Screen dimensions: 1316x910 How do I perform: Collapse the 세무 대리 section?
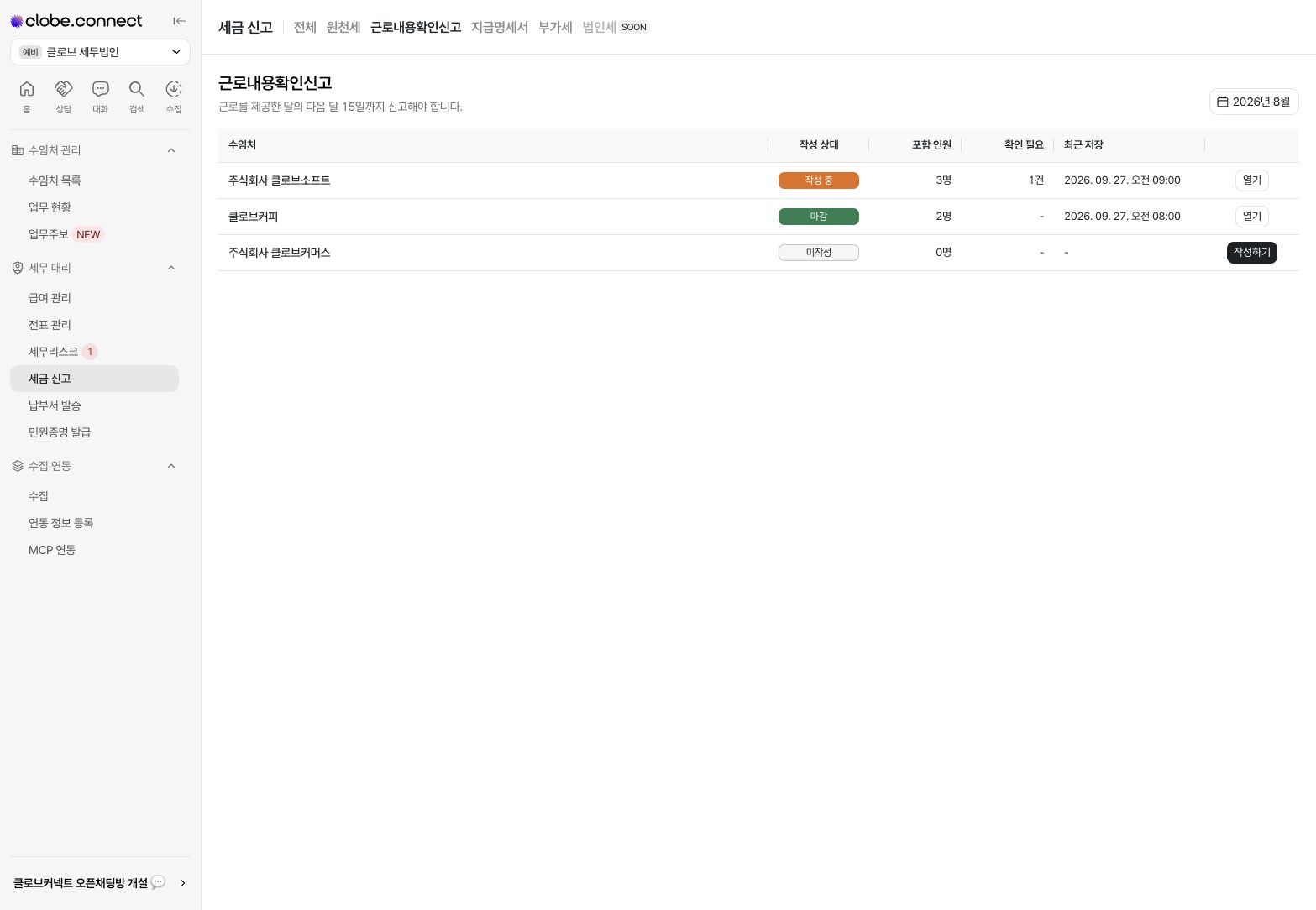click(171, 268)
